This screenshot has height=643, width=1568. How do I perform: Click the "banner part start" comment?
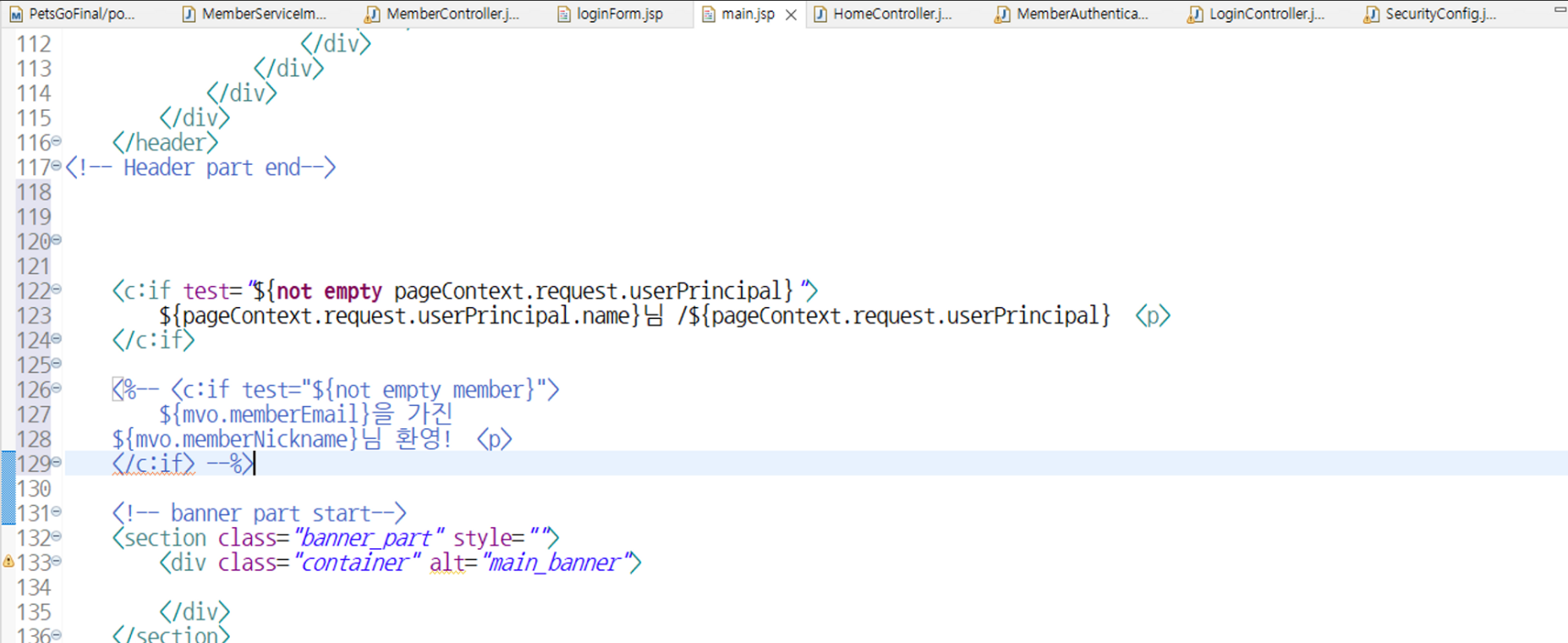pos(259,514)
